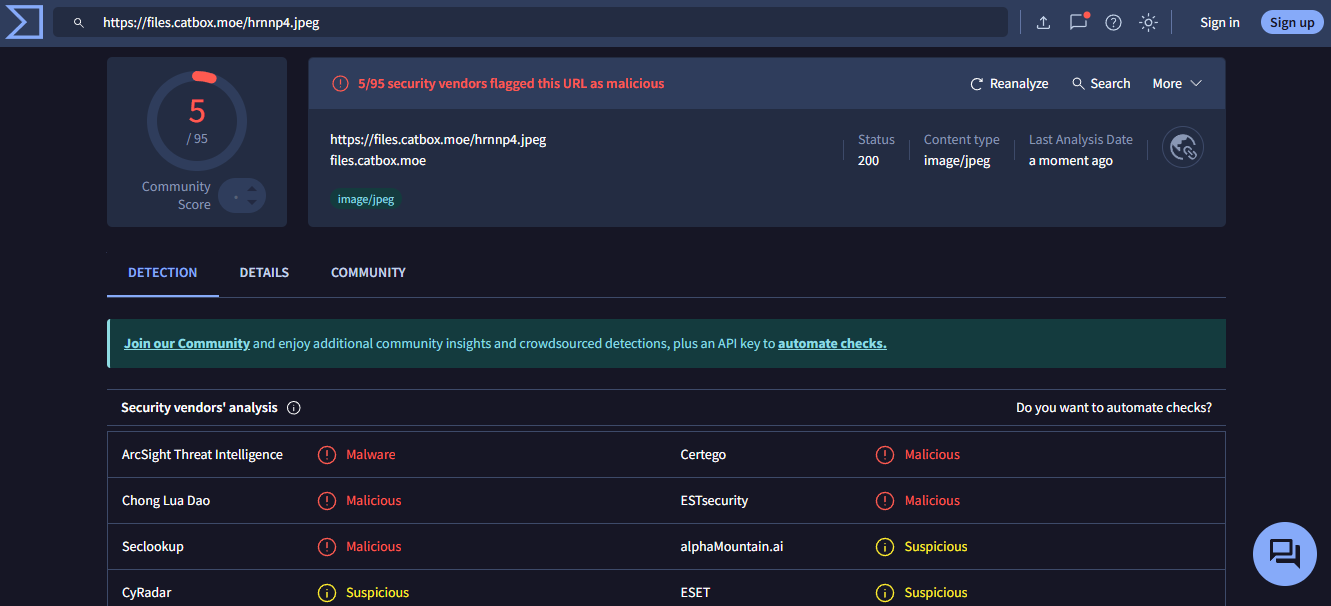Click the Search button in detection header
The width and height of the screenshot is (1331, 606).
pos(1101,84)
